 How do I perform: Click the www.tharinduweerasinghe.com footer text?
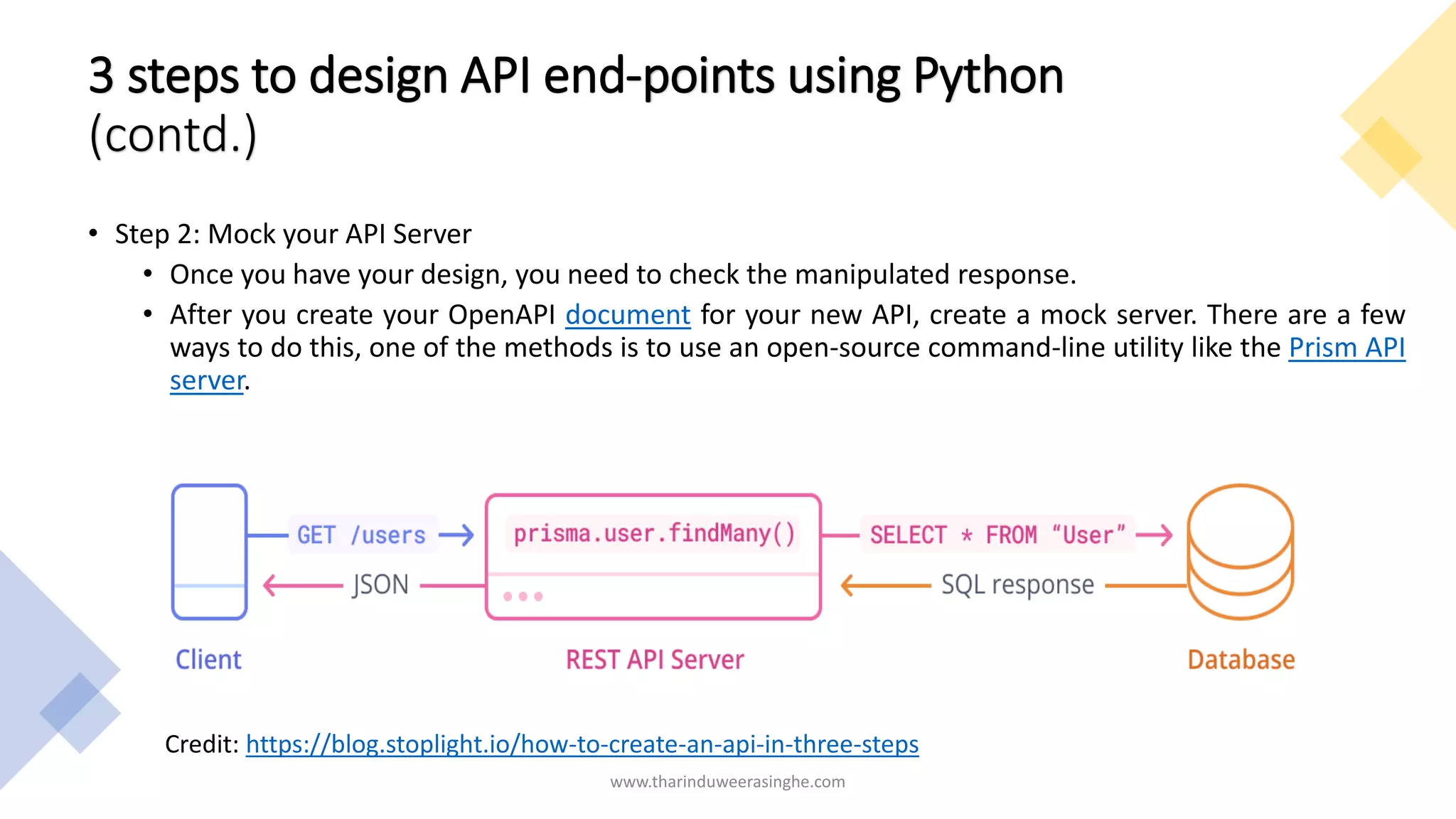(727, 782)
